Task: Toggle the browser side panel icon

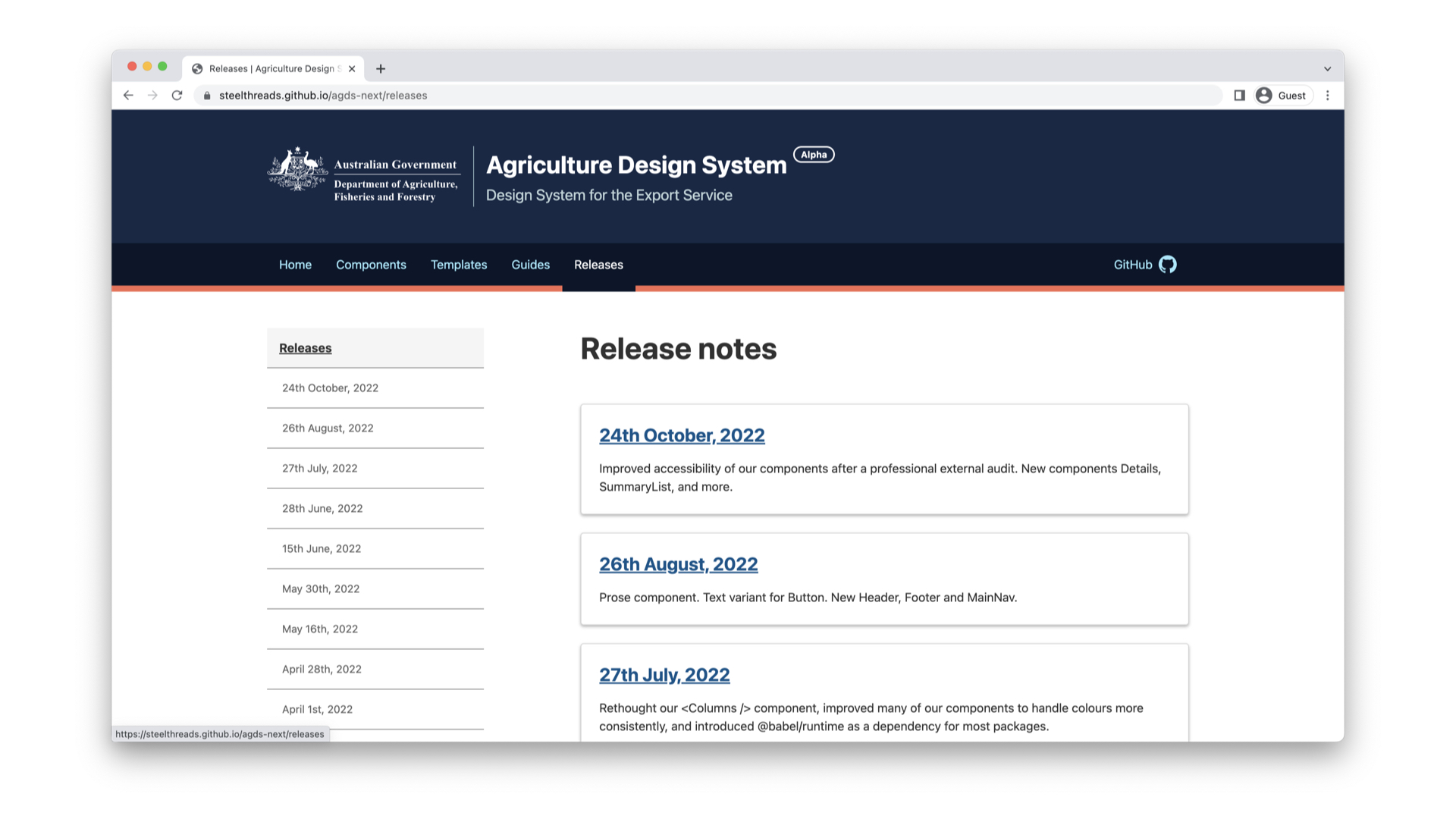Action: point(1239,96)
